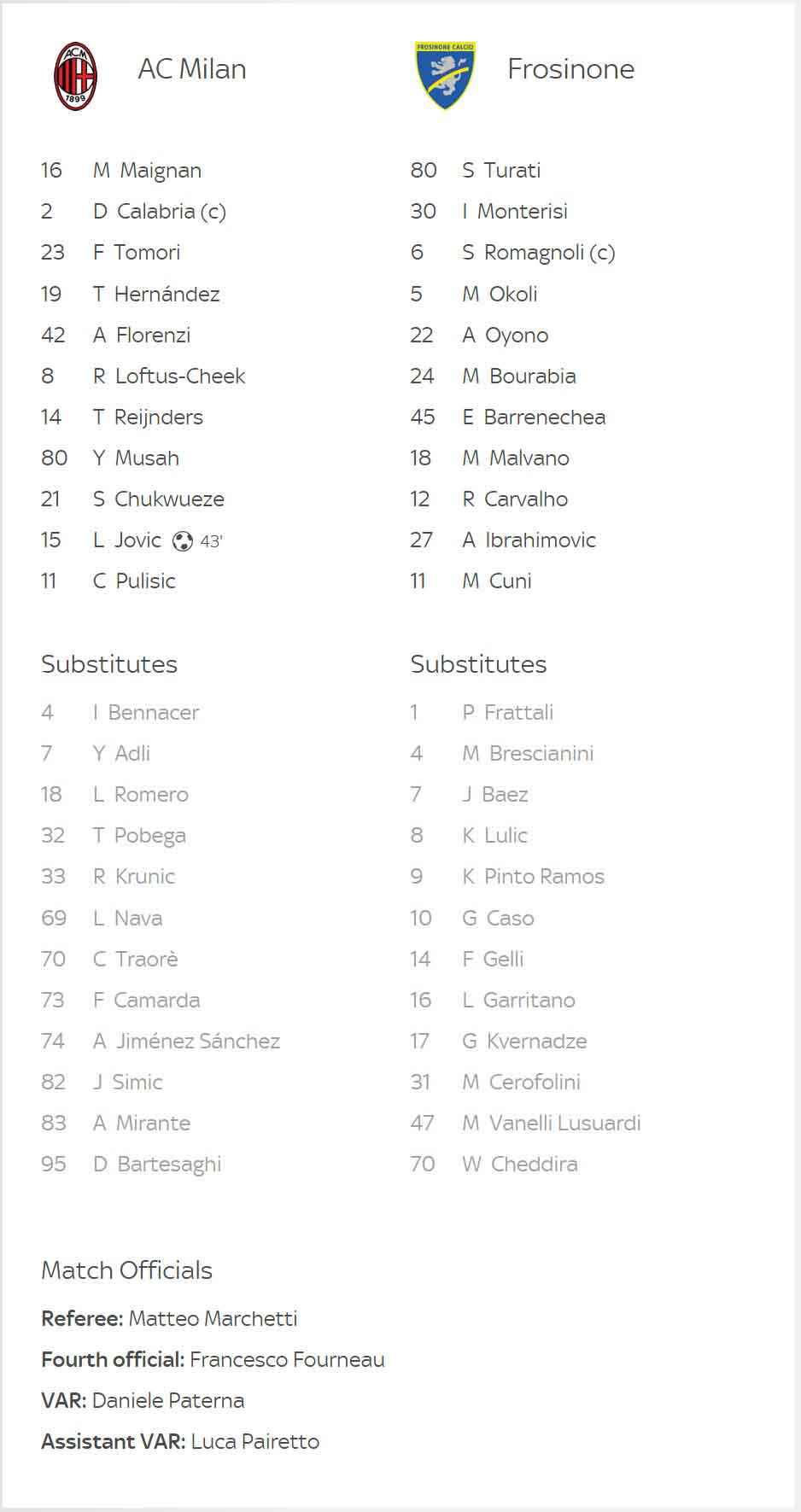Select captain D Calabria

[160, 212]
